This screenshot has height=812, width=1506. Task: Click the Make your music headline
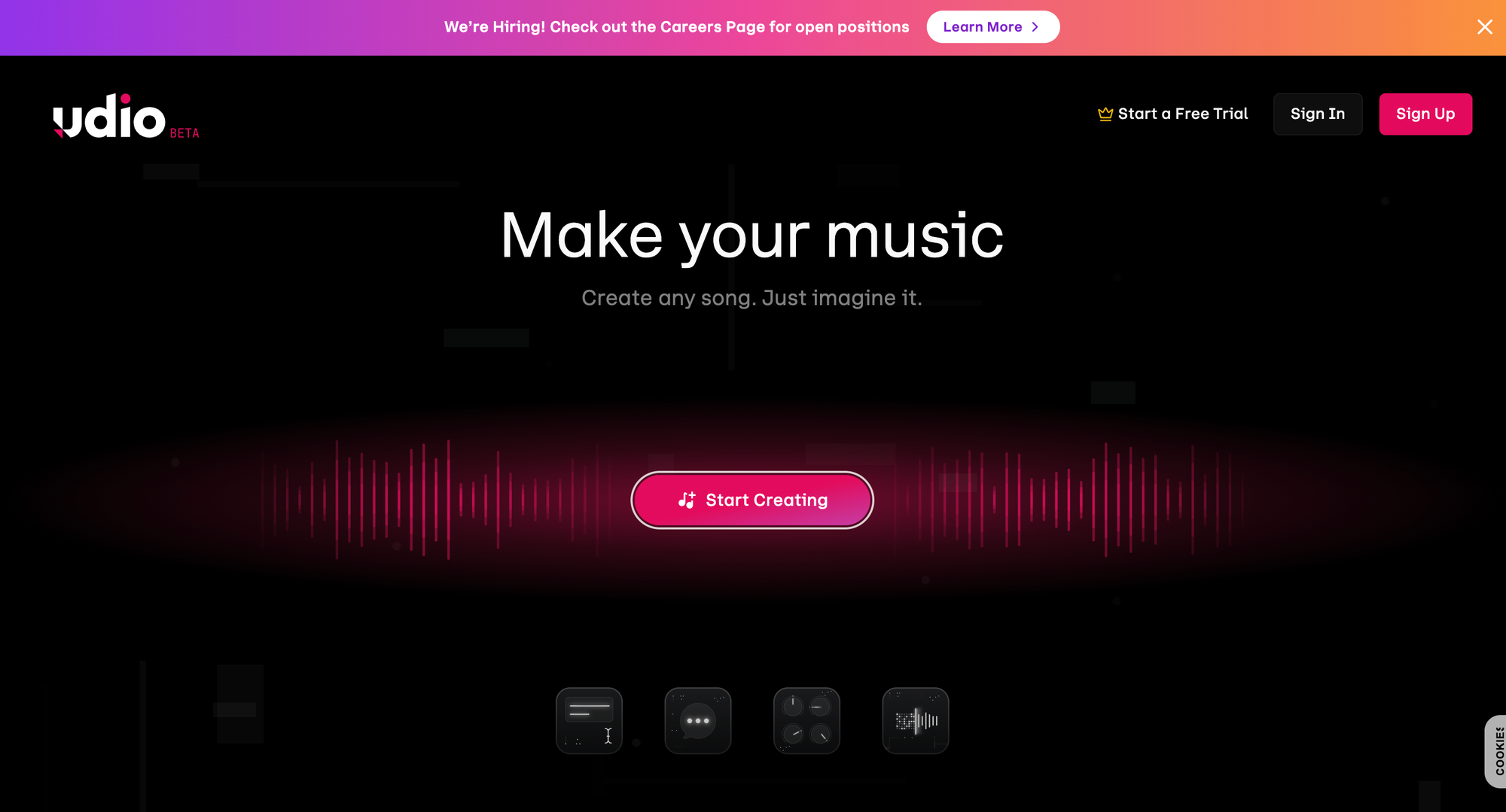pyautogui.click(x=752, y=236)
